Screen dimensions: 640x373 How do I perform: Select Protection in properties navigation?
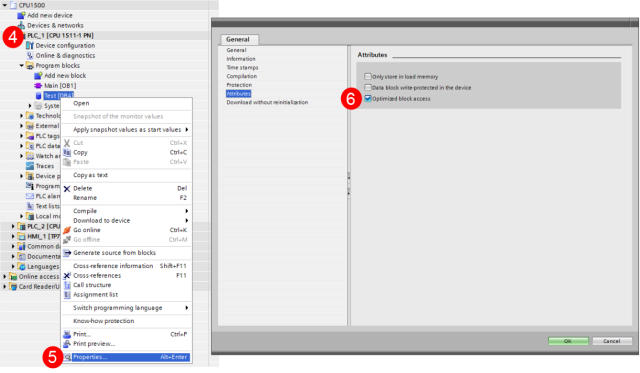(x=239, y=85)
